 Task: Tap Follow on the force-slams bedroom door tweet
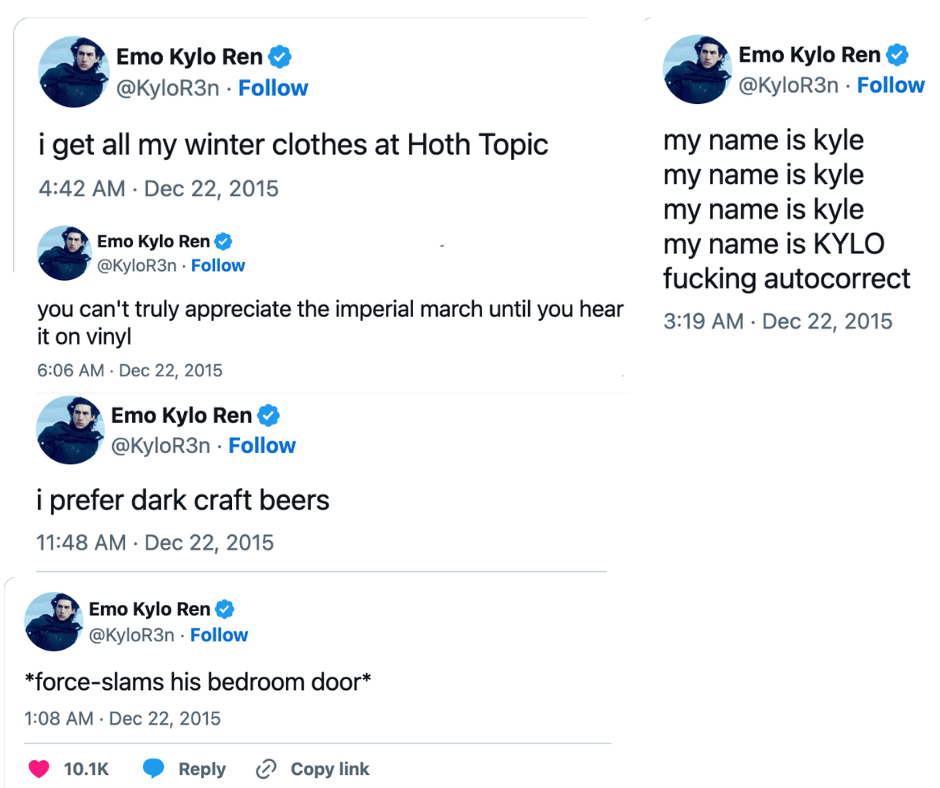[x=219, y=635]
